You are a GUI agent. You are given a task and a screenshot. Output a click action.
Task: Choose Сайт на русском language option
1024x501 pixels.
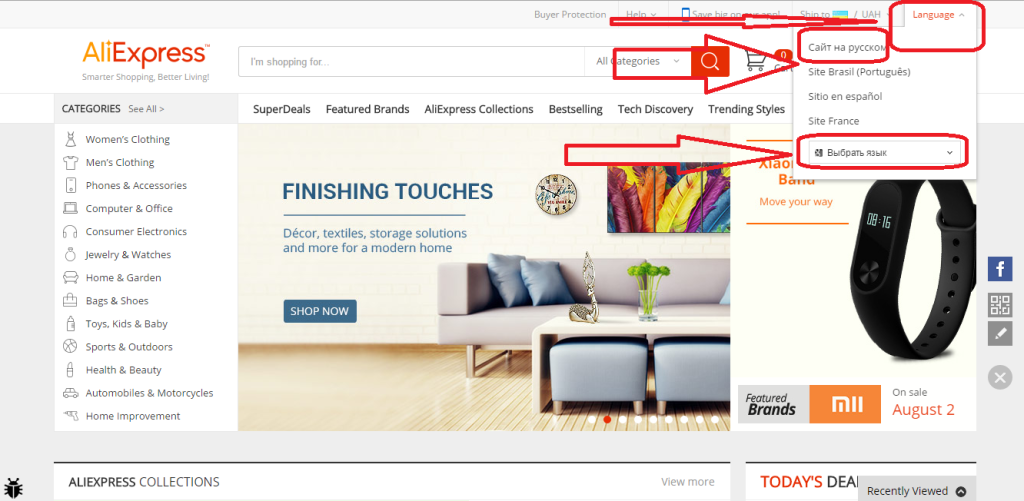pyautogui.click(x=847, y=47)
